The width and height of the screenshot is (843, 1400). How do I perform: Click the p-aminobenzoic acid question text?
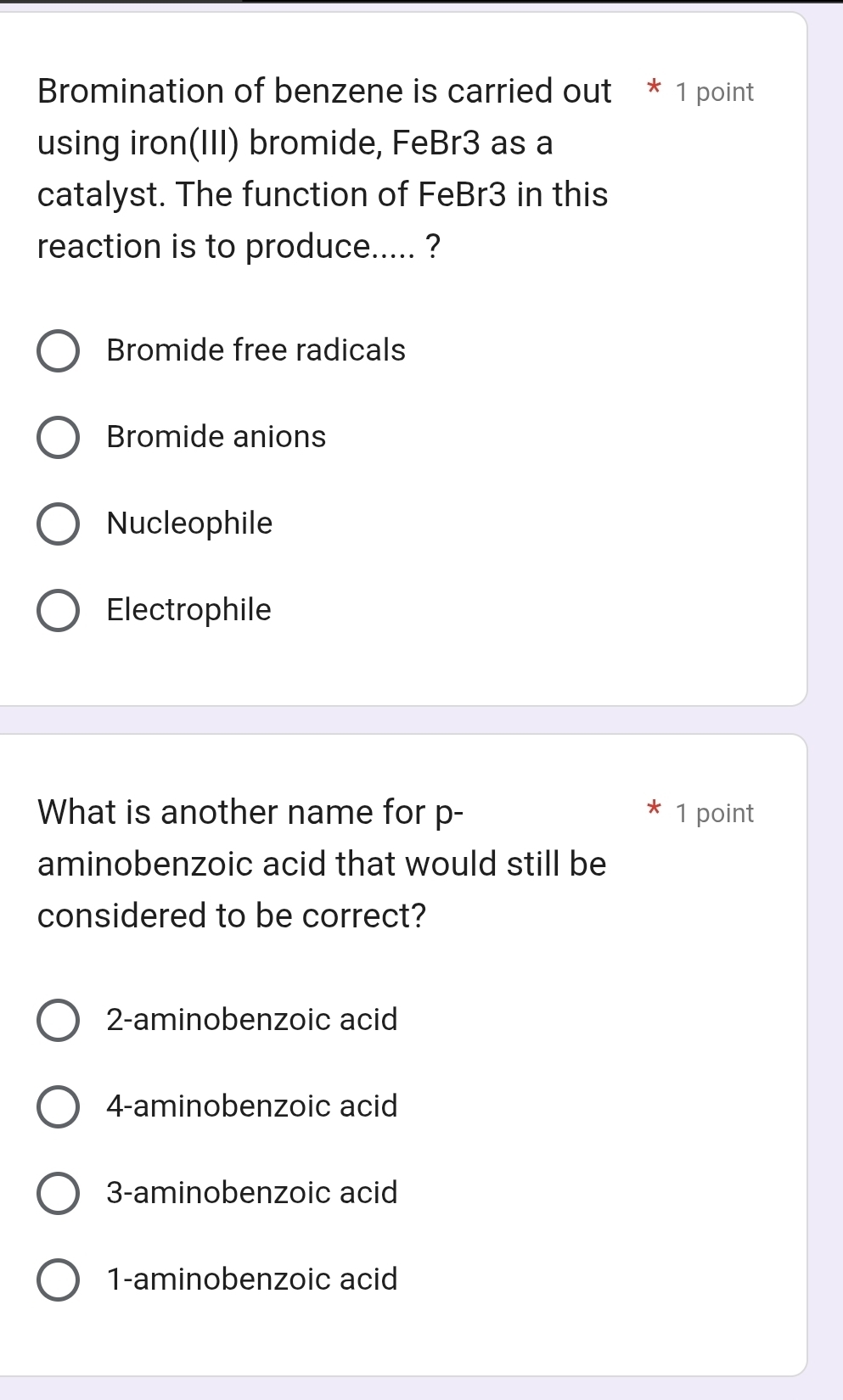pos(322,864)
